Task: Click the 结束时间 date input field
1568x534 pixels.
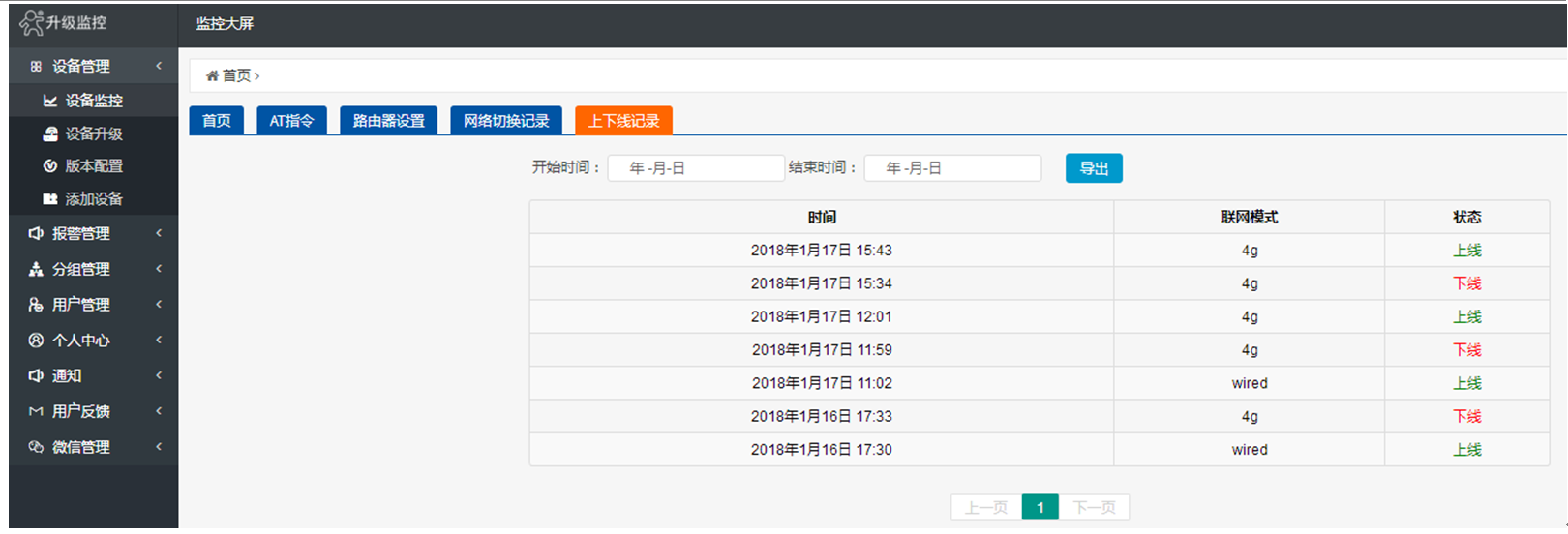Action: point(951,168)
